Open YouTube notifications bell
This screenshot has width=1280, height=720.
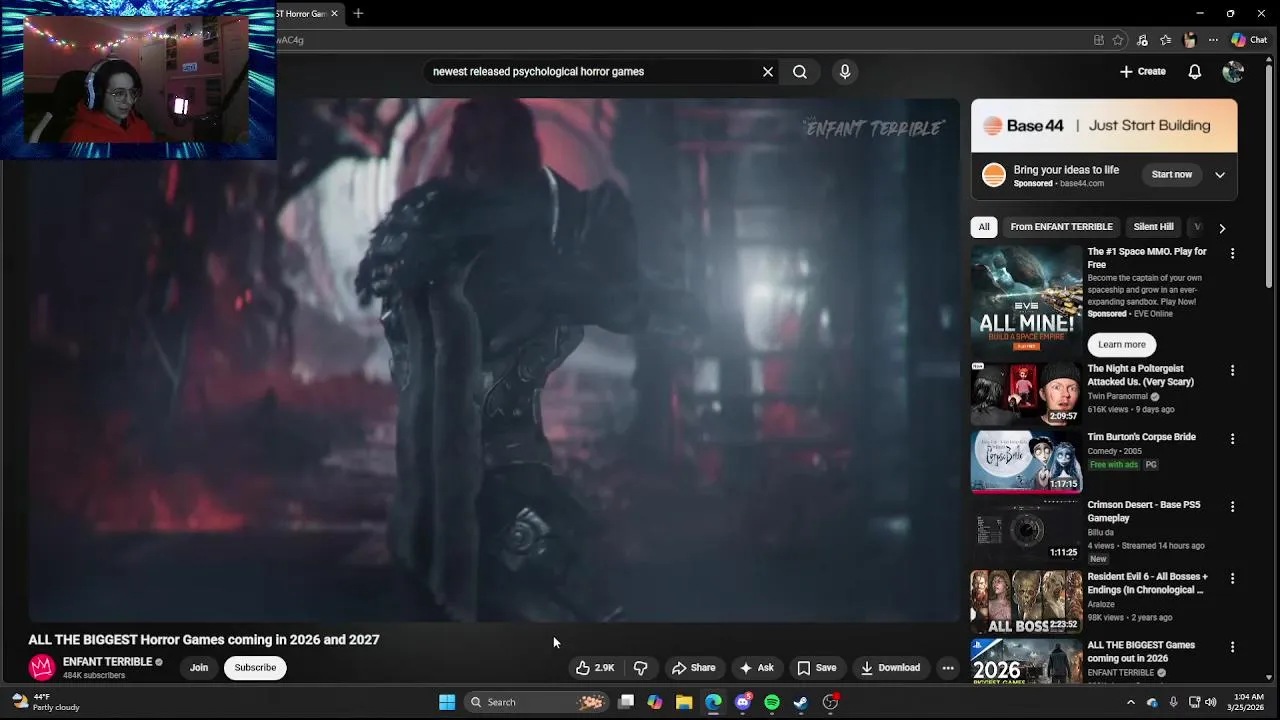[1194, 72]
